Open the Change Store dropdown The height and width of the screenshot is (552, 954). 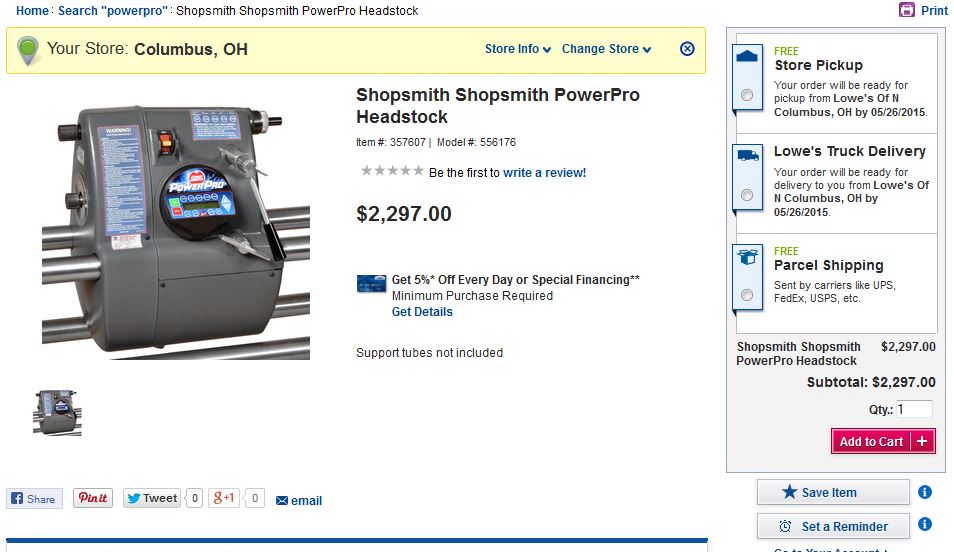tap(606, 49)
